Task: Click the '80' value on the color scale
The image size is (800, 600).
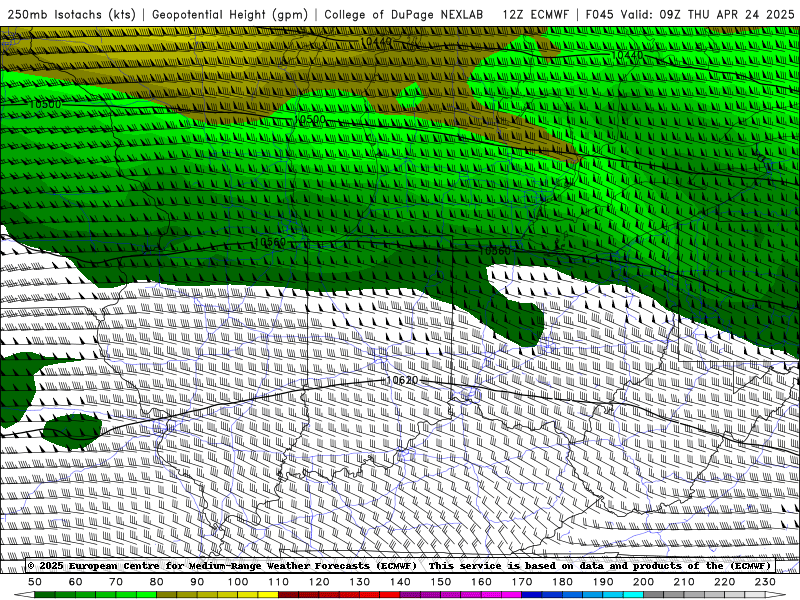Action: click(157, 582)
